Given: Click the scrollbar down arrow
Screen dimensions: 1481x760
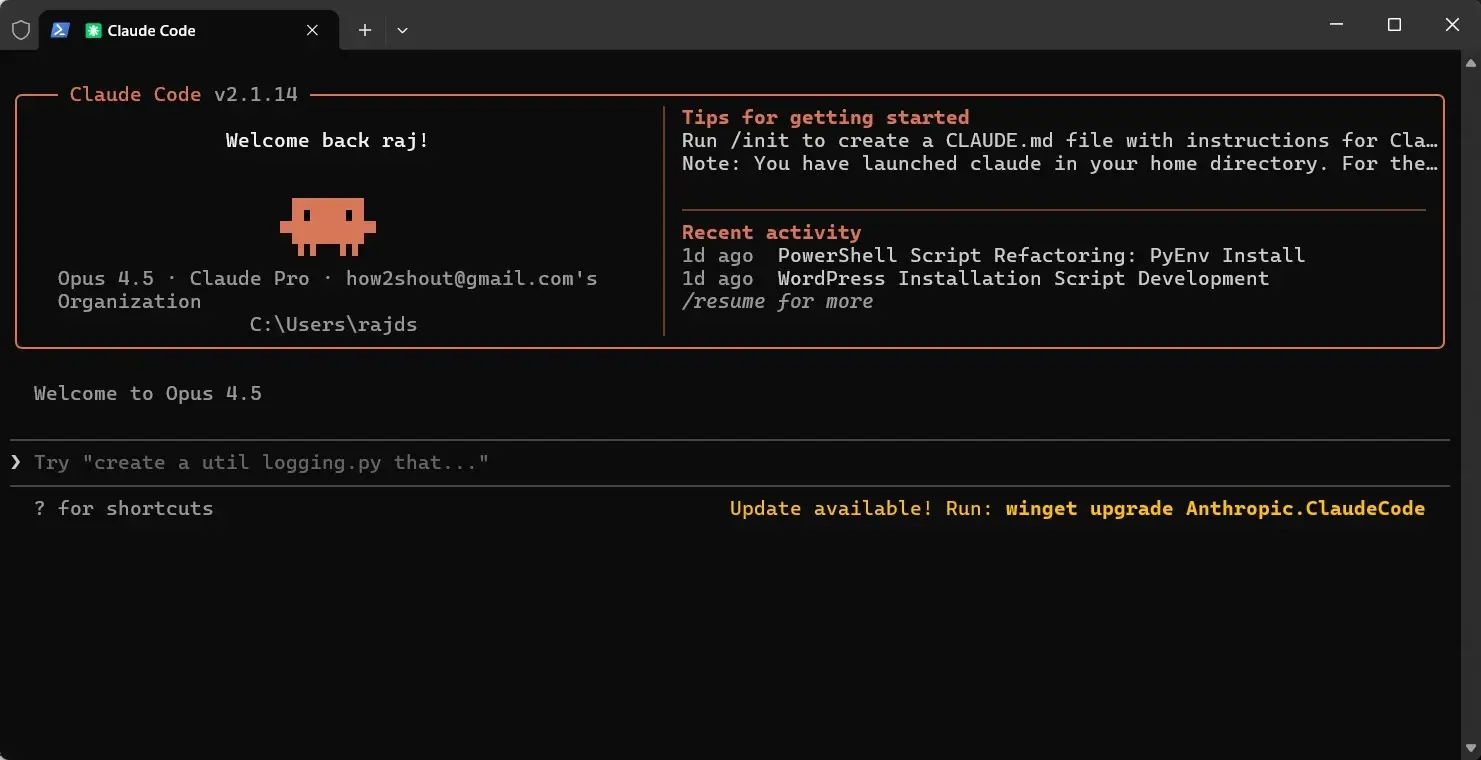Looking at the screenshot, I should pyautogui.click(x=1472, y=748).
